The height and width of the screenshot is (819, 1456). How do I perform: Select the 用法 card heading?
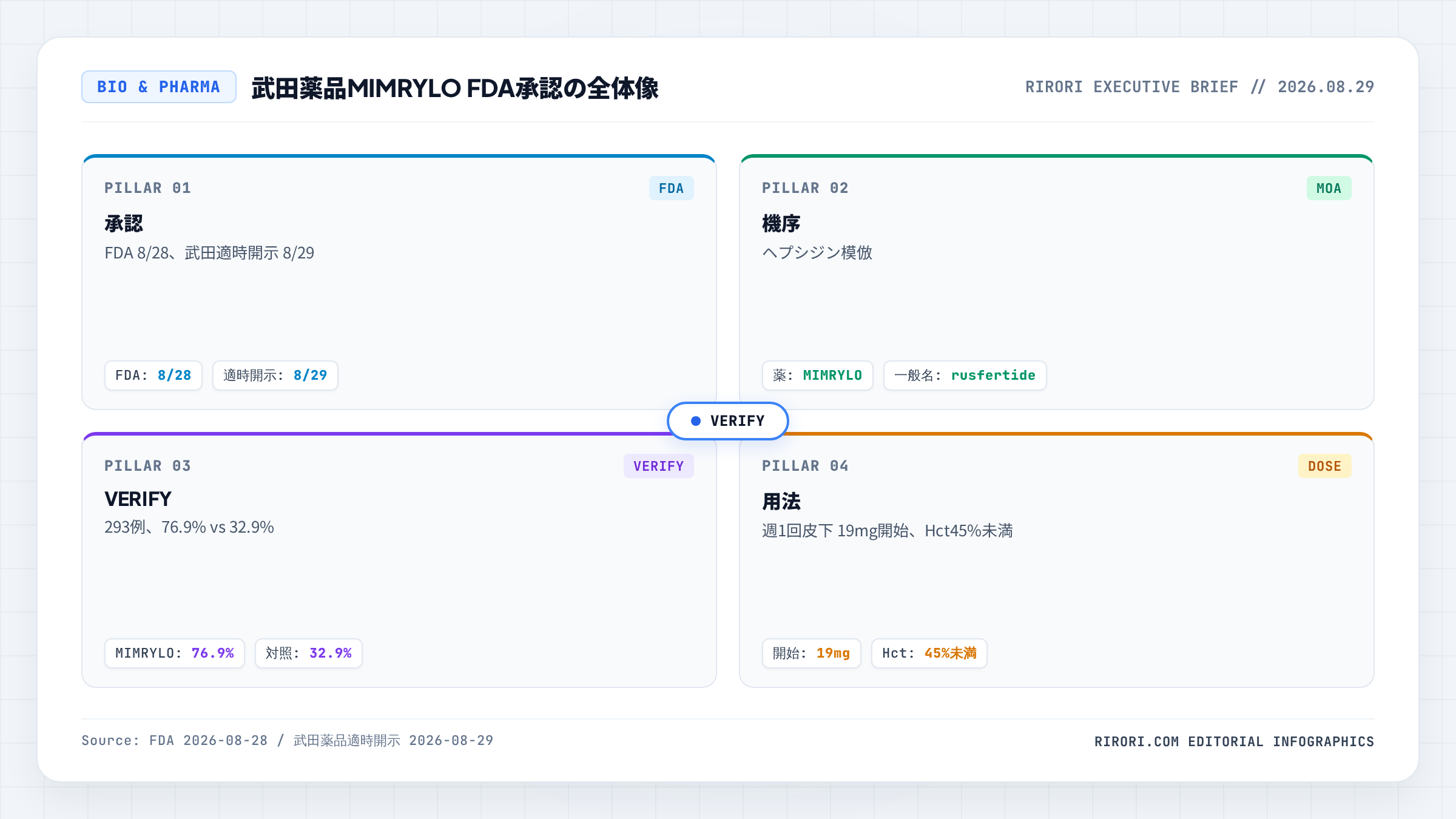point(781,502)
